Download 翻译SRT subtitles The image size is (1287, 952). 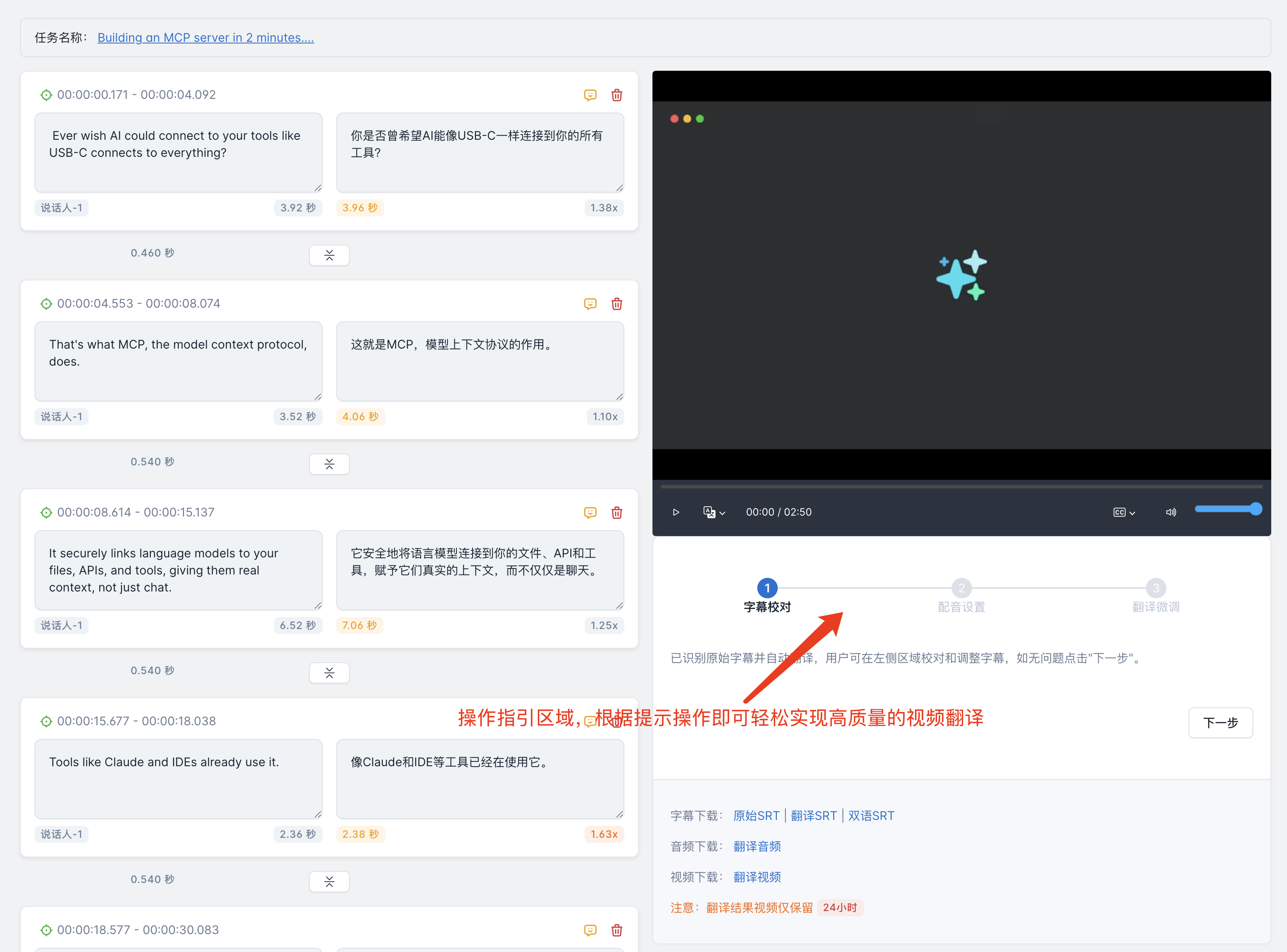pyautogui.click(x=813, y=816)
